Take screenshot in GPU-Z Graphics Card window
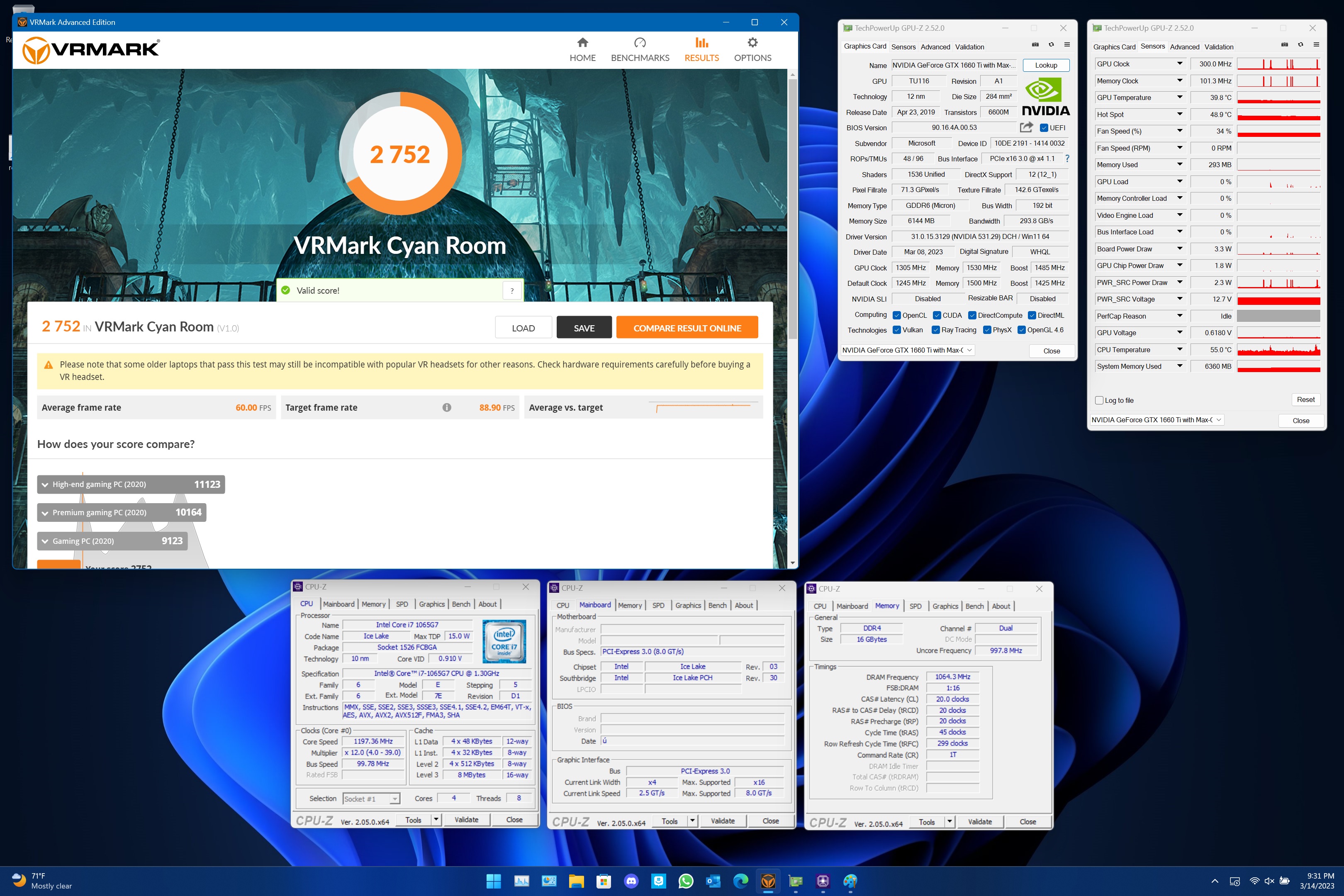The image size is (1344, 896). 1035,44
